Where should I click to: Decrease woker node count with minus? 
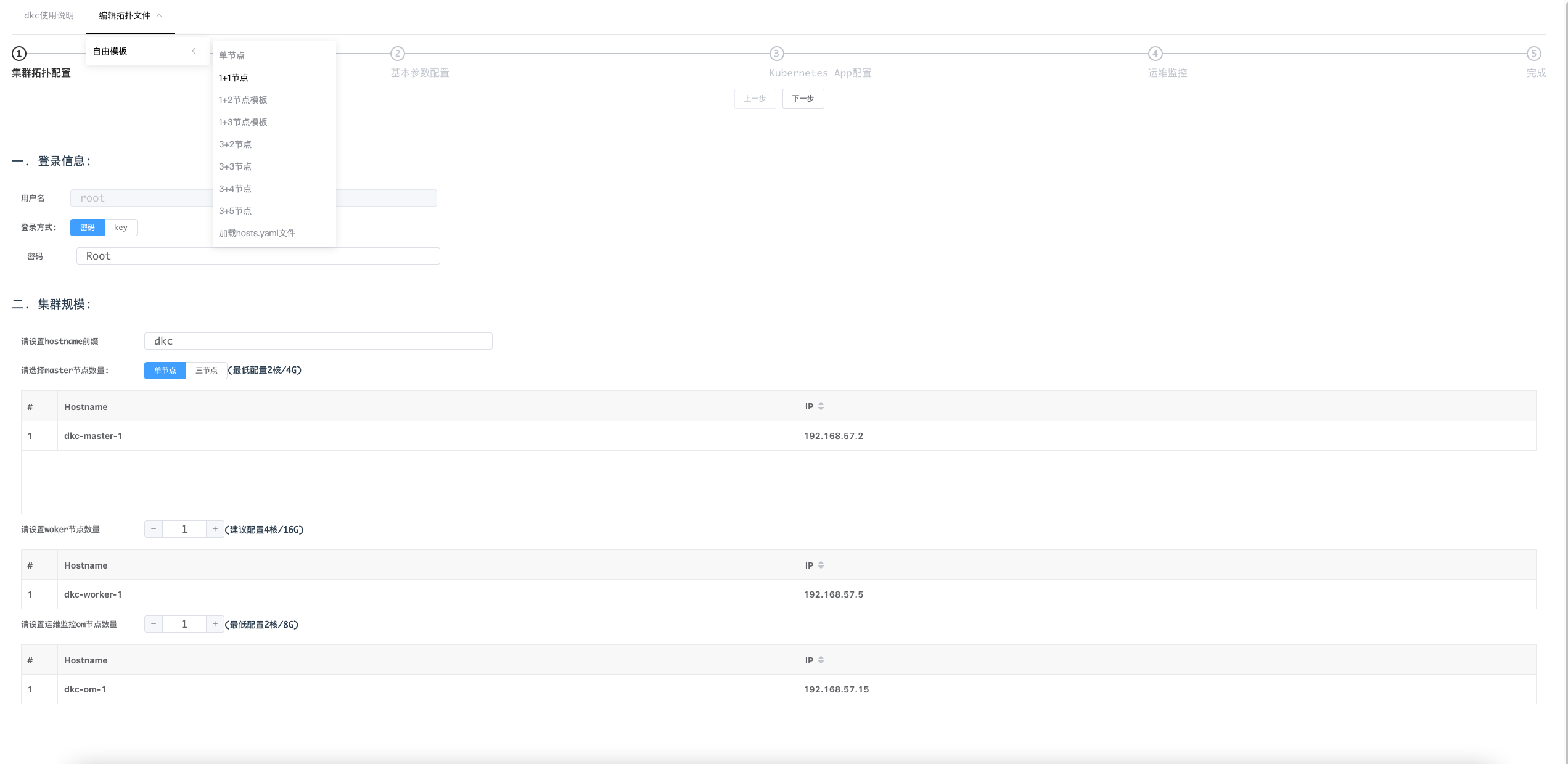pyautogui.click(x=154, y=529)
